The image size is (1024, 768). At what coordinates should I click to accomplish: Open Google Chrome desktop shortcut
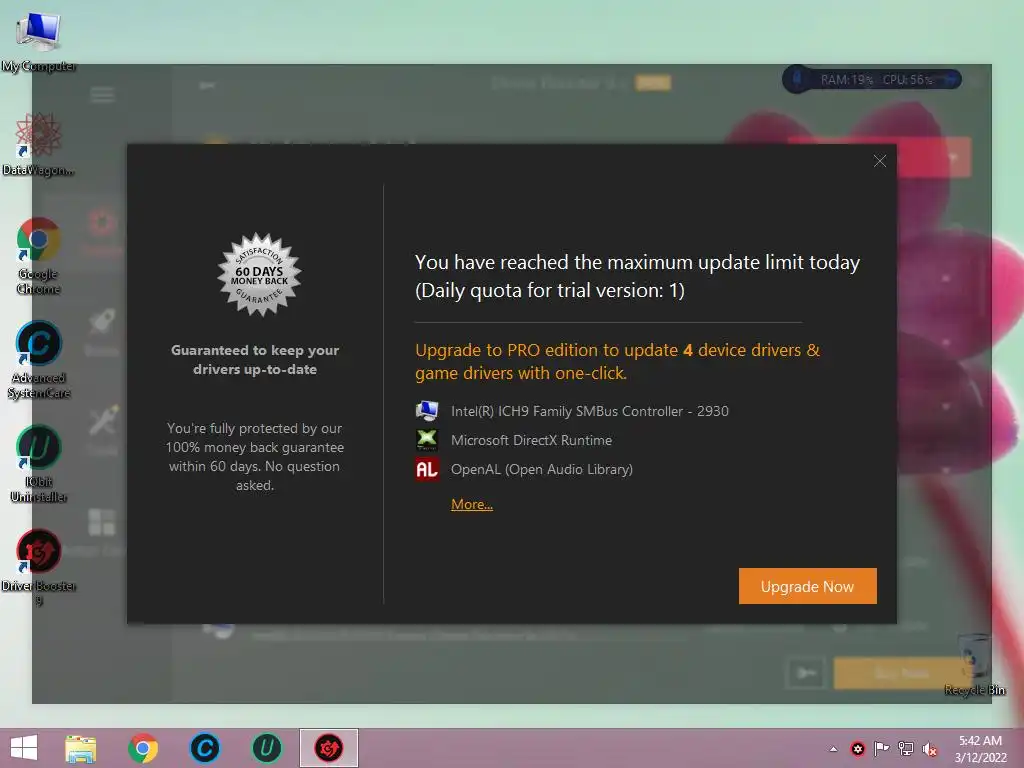(38, 255)
